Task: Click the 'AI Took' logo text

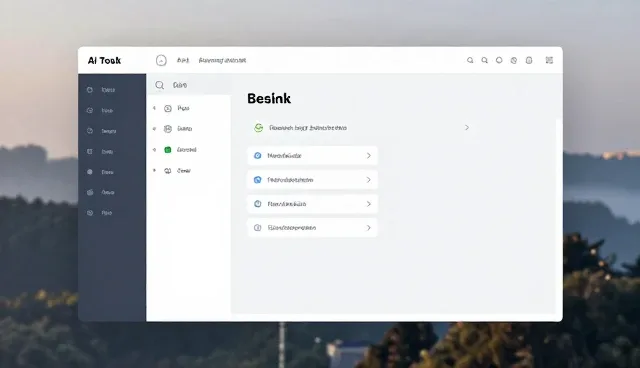Action: pyautogui.click(x=104, y=61)
